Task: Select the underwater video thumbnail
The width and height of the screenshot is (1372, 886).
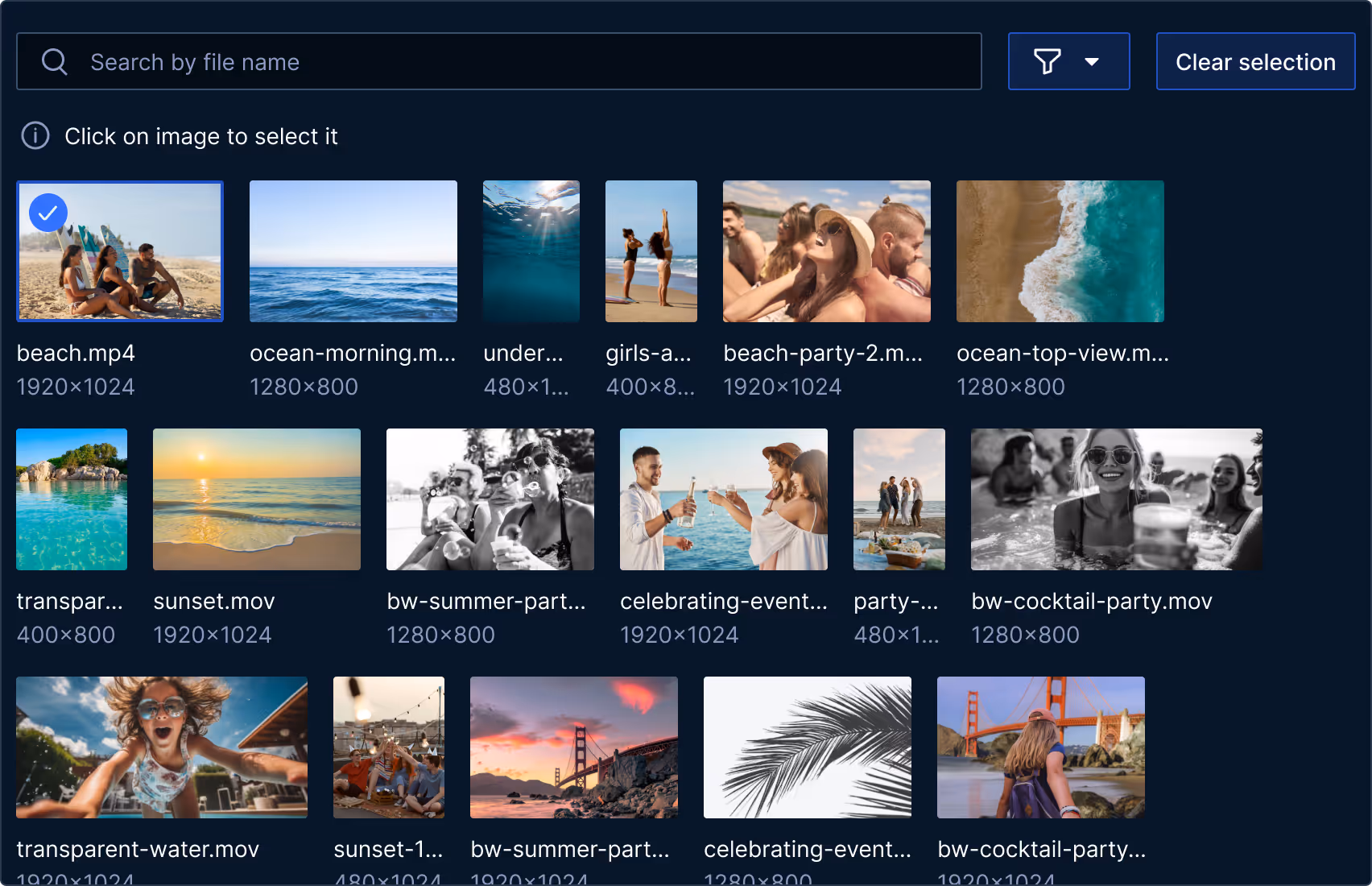Action: tap(531, 251)
